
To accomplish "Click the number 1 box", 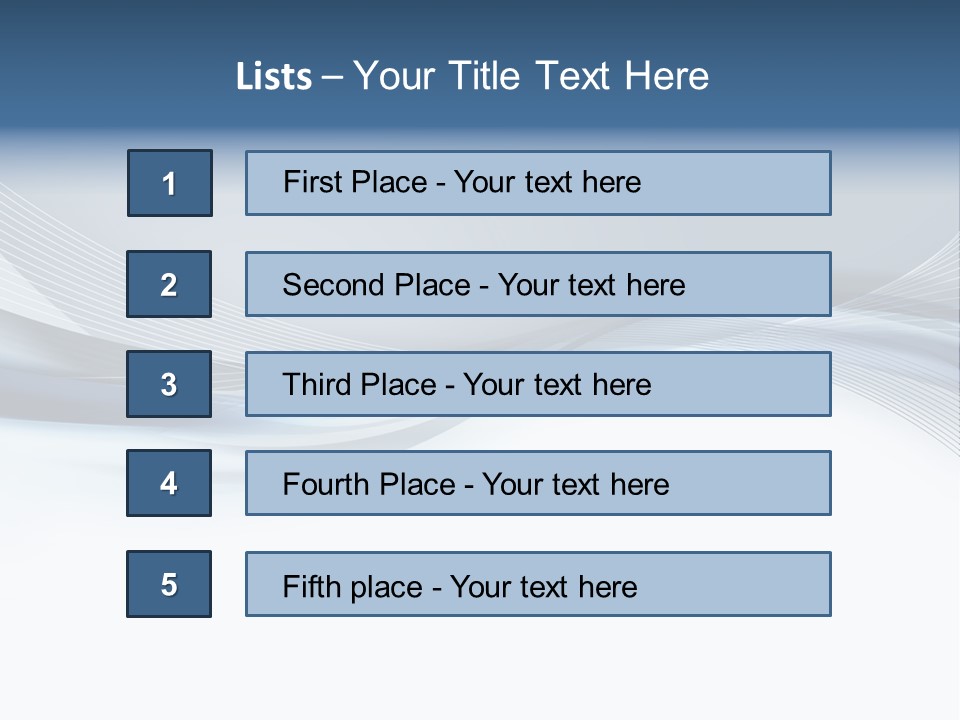I will click(170, 183).
